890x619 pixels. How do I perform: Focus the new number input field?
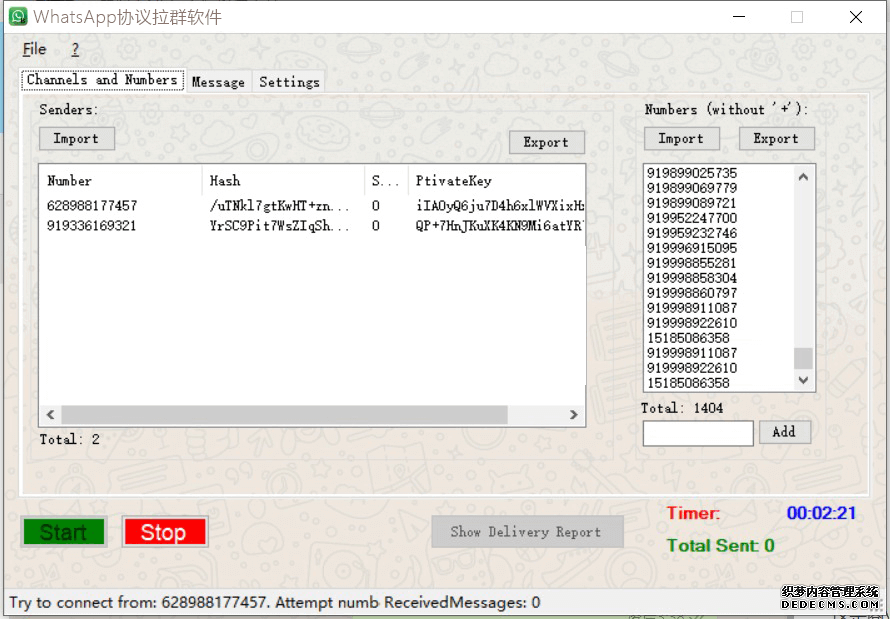pos(698,433)
